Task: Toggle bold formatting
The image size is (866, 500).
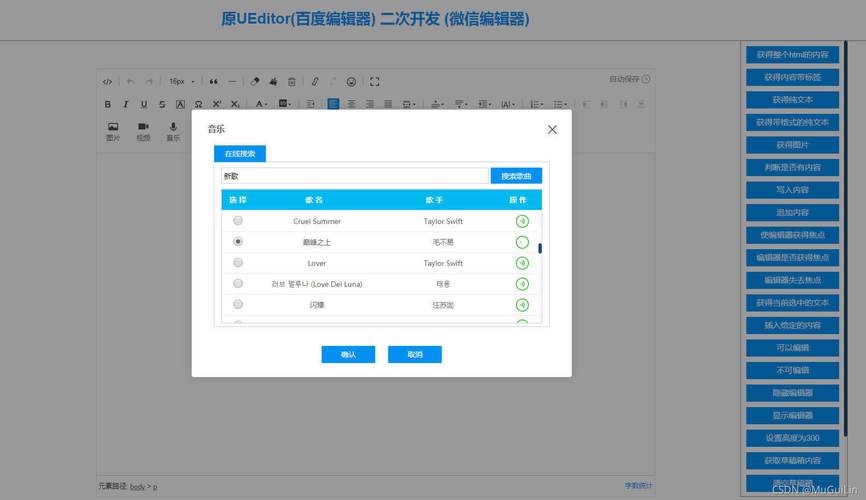Action: tap(108, 104)
